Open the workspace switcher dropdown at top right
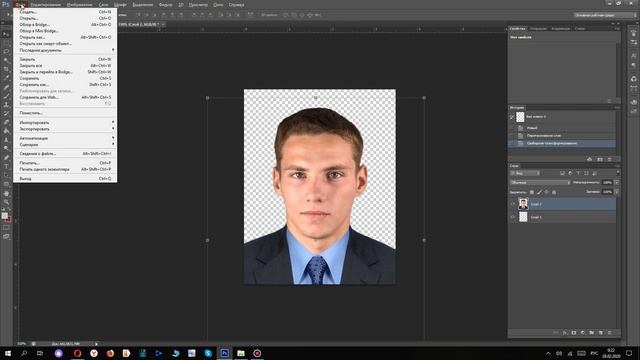Viewport: 640px width, 360px height. click(605, 15)
